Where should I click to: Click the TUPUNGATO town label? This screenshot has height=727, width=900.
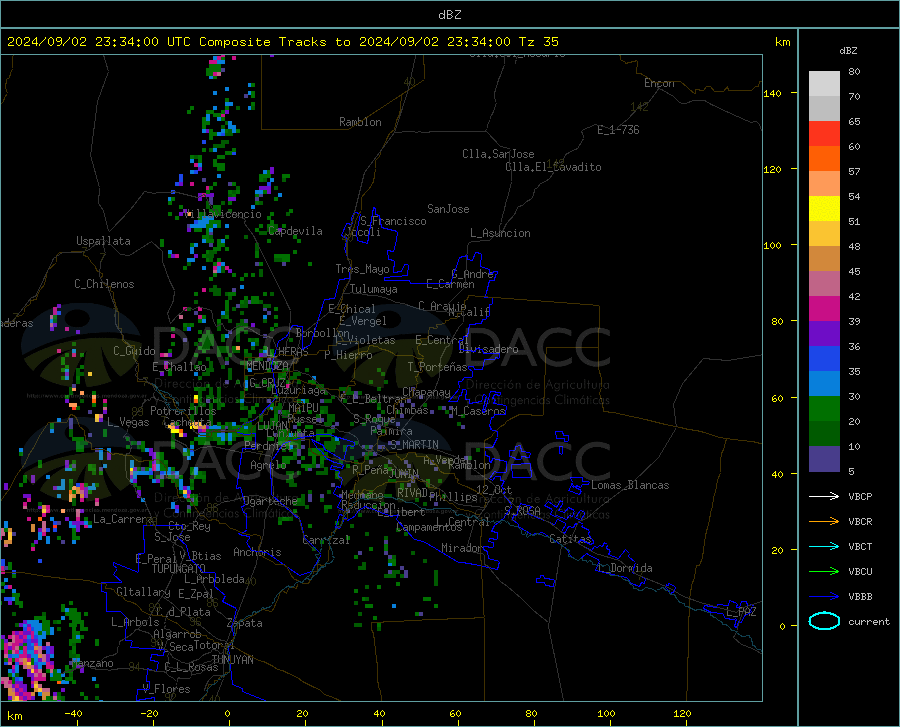pyautogui.click(x=179, y=569)
